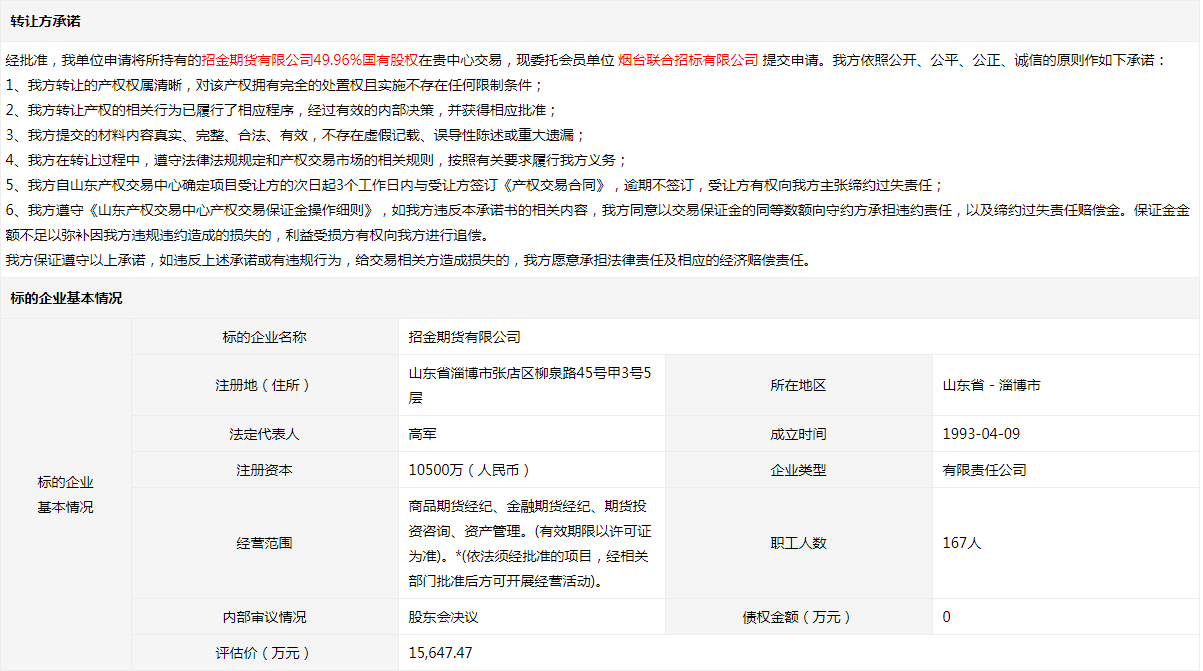Click the 标的企业名称 label cell
The height and width of the screenshot is (671, 1203).
265,337
